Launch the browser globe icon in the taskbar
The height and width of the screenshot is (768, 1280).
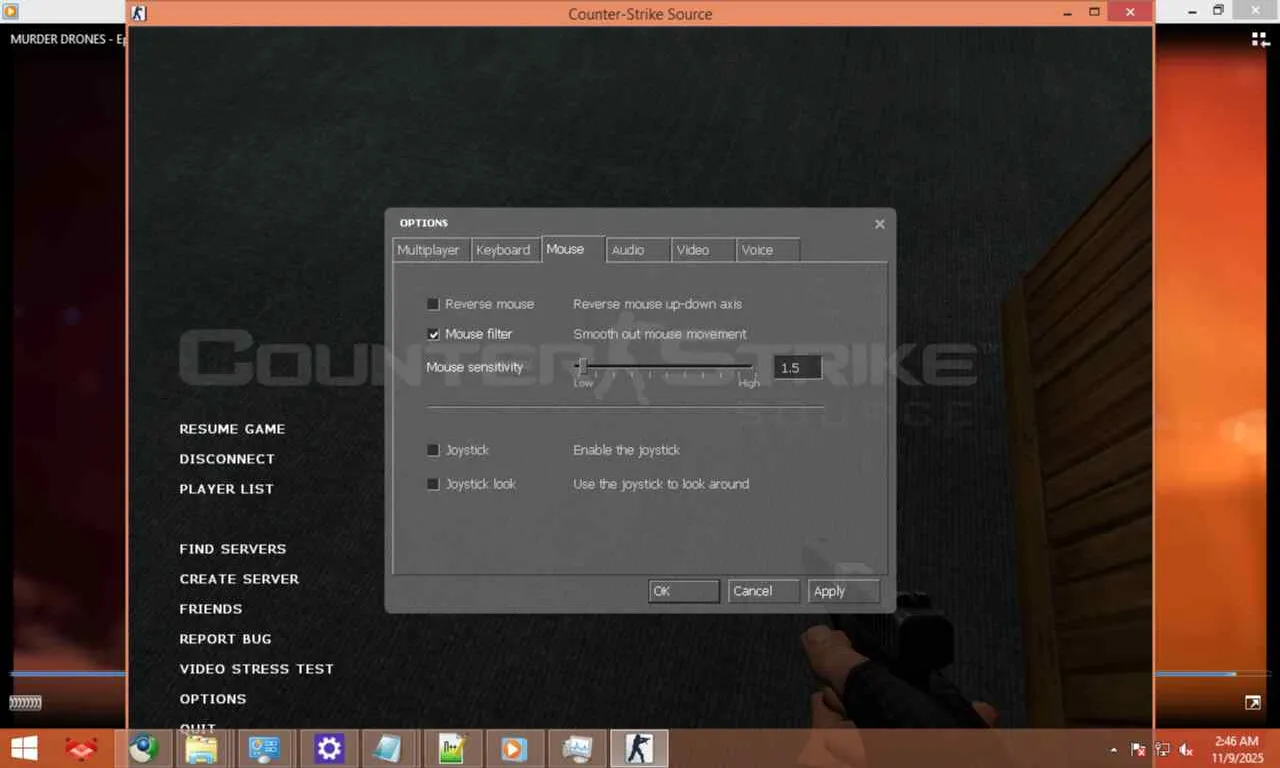pyautogui.click(x=143, y=748)
